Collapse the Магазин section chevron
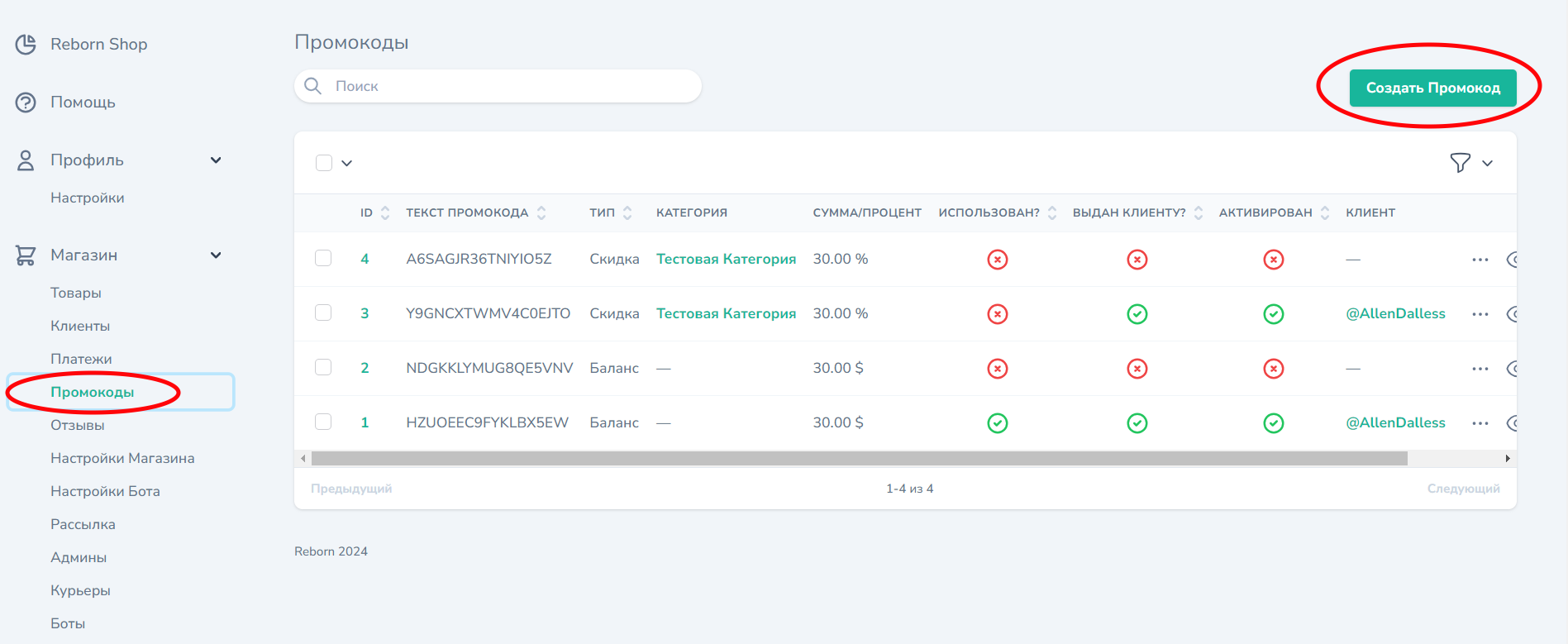The width and height of the screenshot is (1568, 644). (x=216, y=255)
